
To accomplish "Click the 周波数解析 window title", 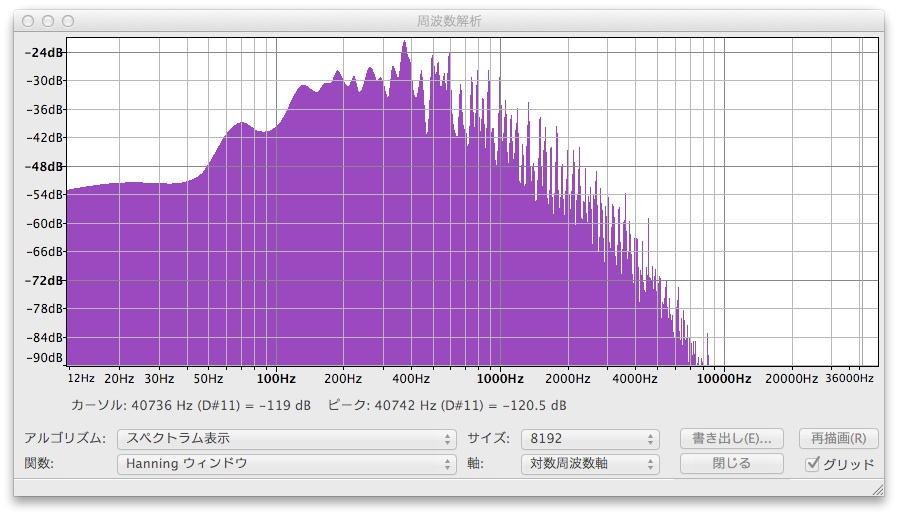I will (449, 21).
